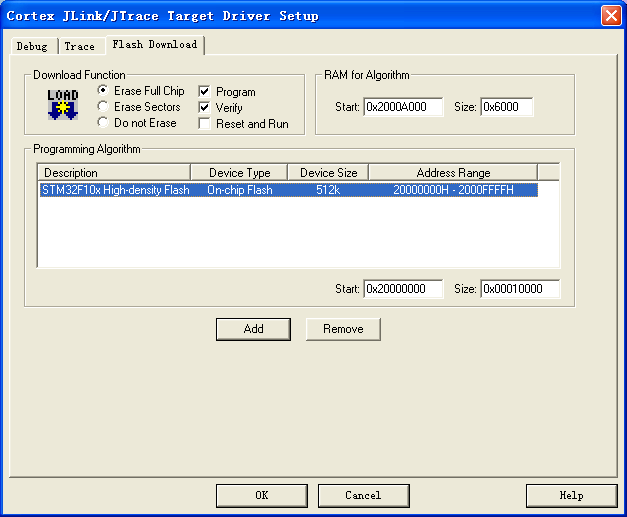This screenshot has height=517, width=627.
Task: Open Help for this dialog
Action: (571, 495)
